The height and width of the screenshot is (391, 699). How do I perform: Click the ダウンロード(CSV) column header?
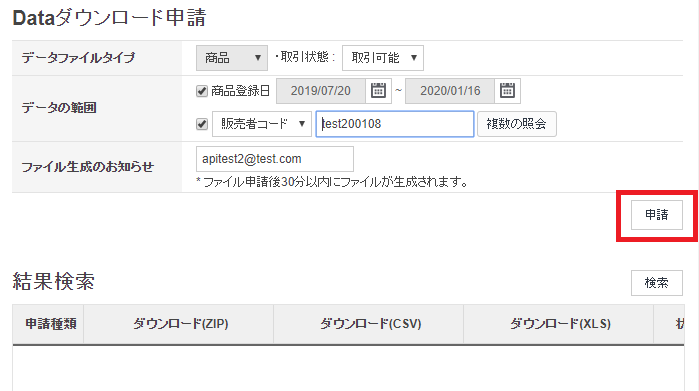[370, 324]
